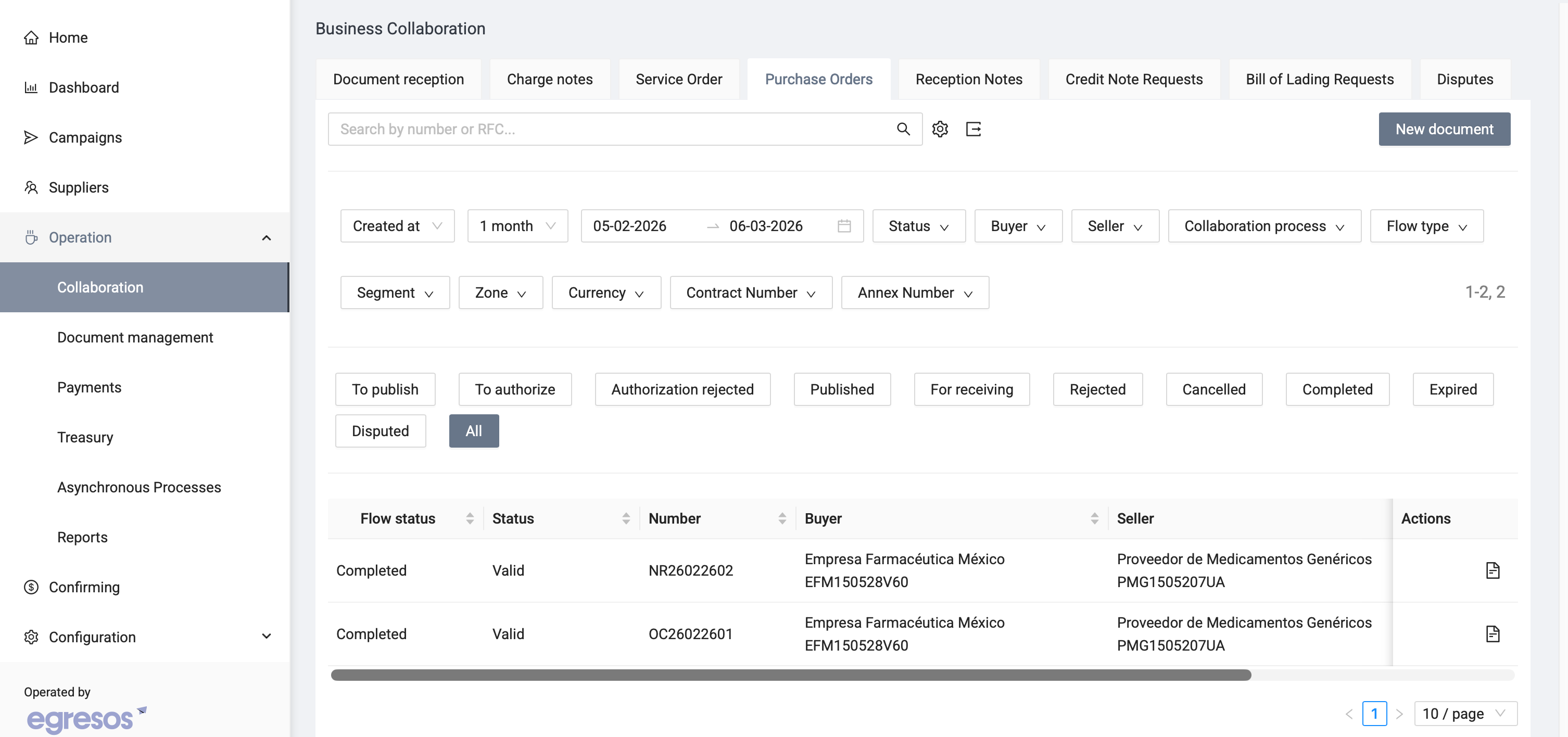Open the Collaboration process dropdown
The width and height of the screenshot is (1568, 737).
1263,226
